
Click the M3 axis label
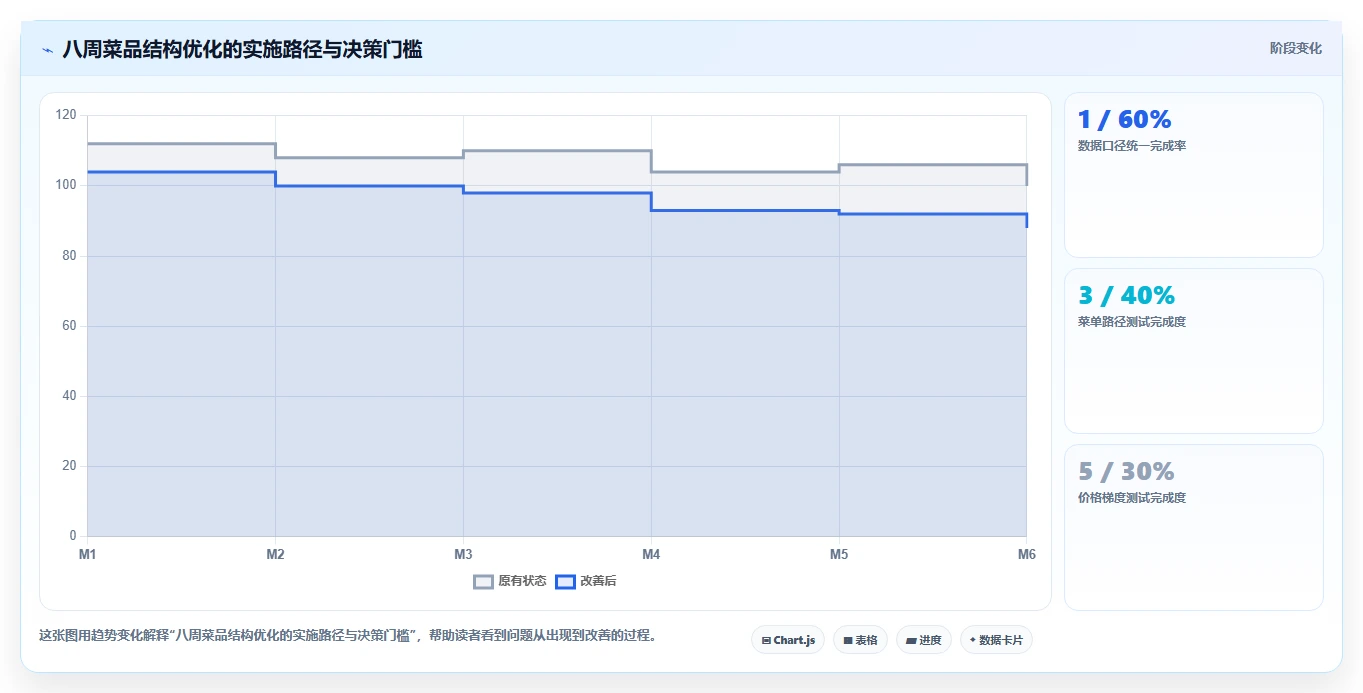pos(463,554)
